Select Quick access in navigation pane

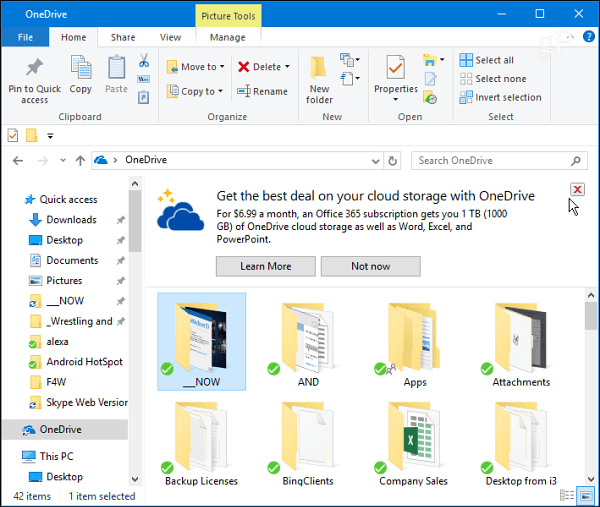[68, 199]
